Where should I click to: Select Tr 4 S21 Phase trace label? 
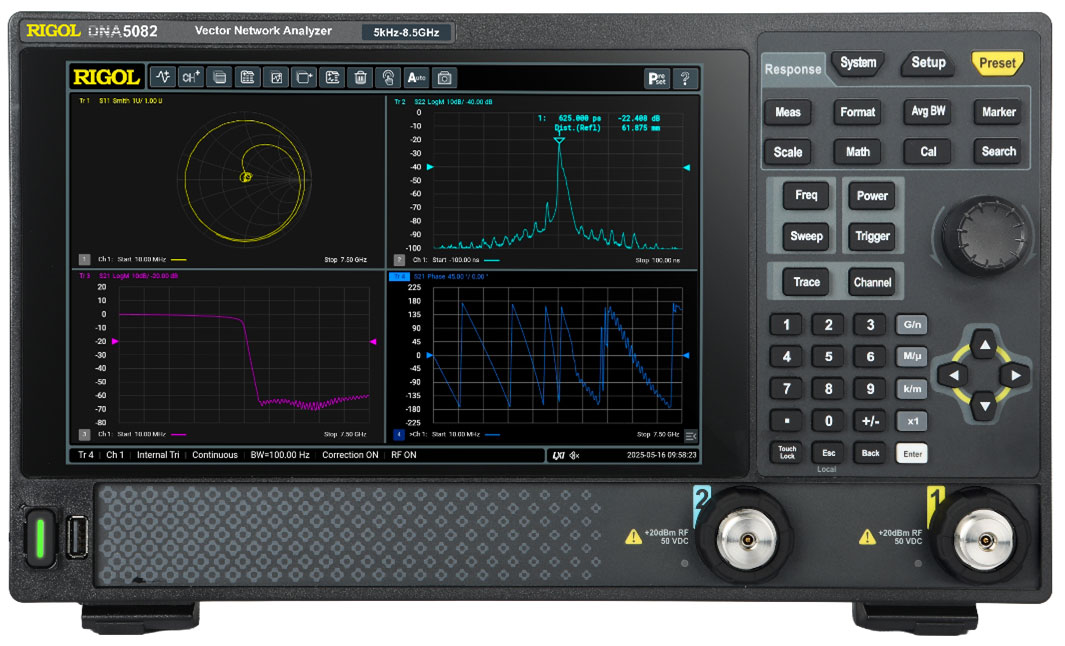[440, 276]
